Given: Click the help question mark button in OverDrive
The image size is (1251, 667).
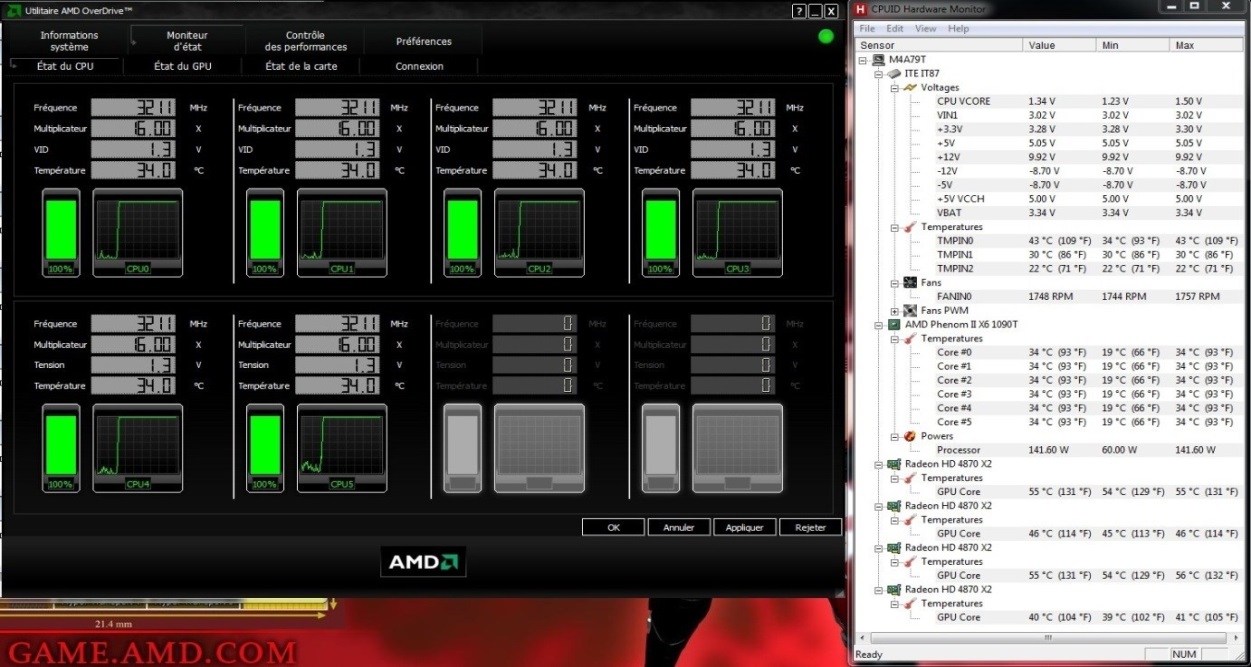Looking at the screenshot, I should pos(798,10).
